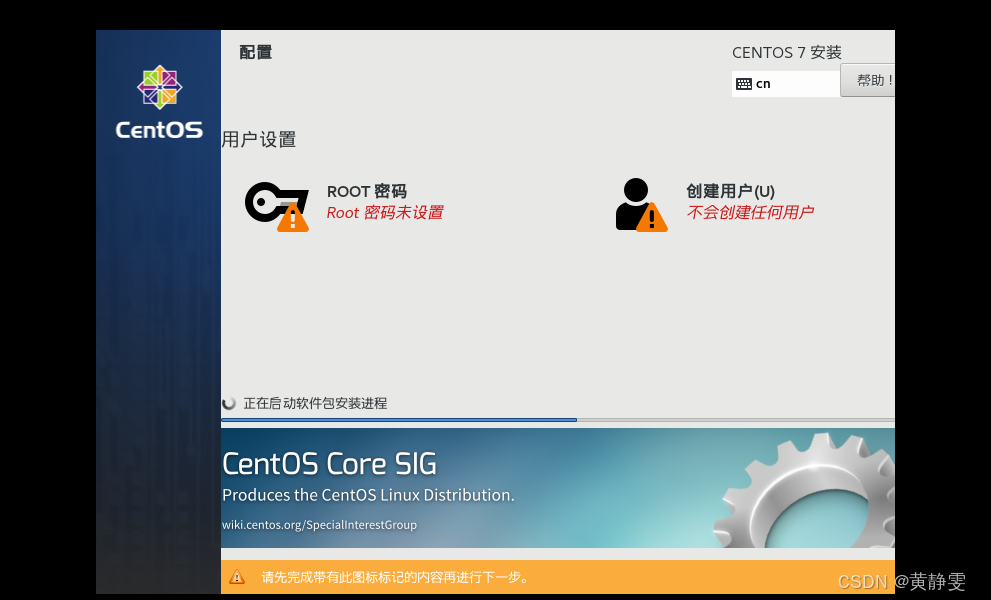The image size is (991, 600).
Task: Open ROOT 密码 settings
Action: pos(367,191)
